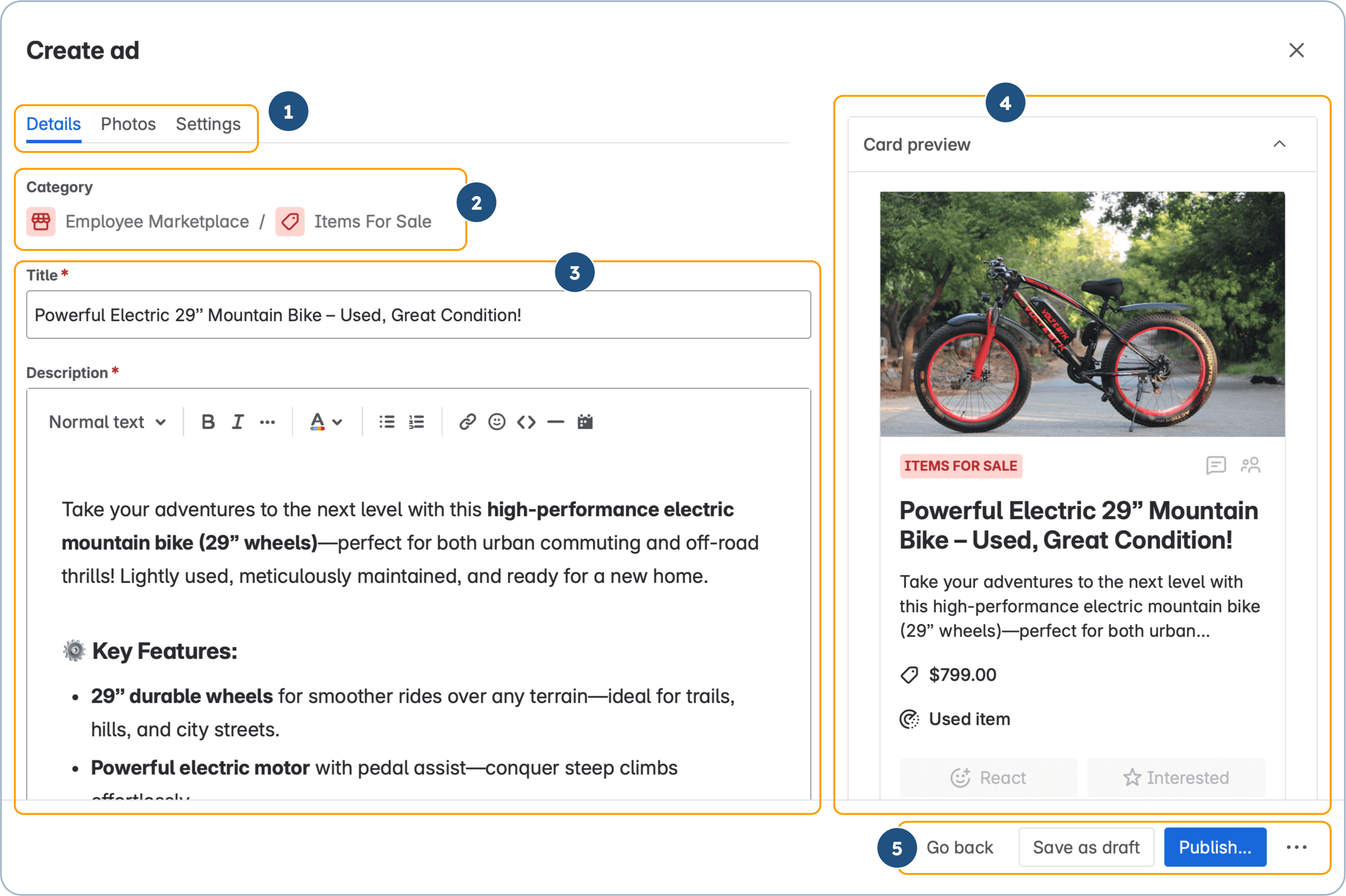Viewport: 1346px width, 896px height.
Task: Insert a numbered list
Action: tap(417, 422)
